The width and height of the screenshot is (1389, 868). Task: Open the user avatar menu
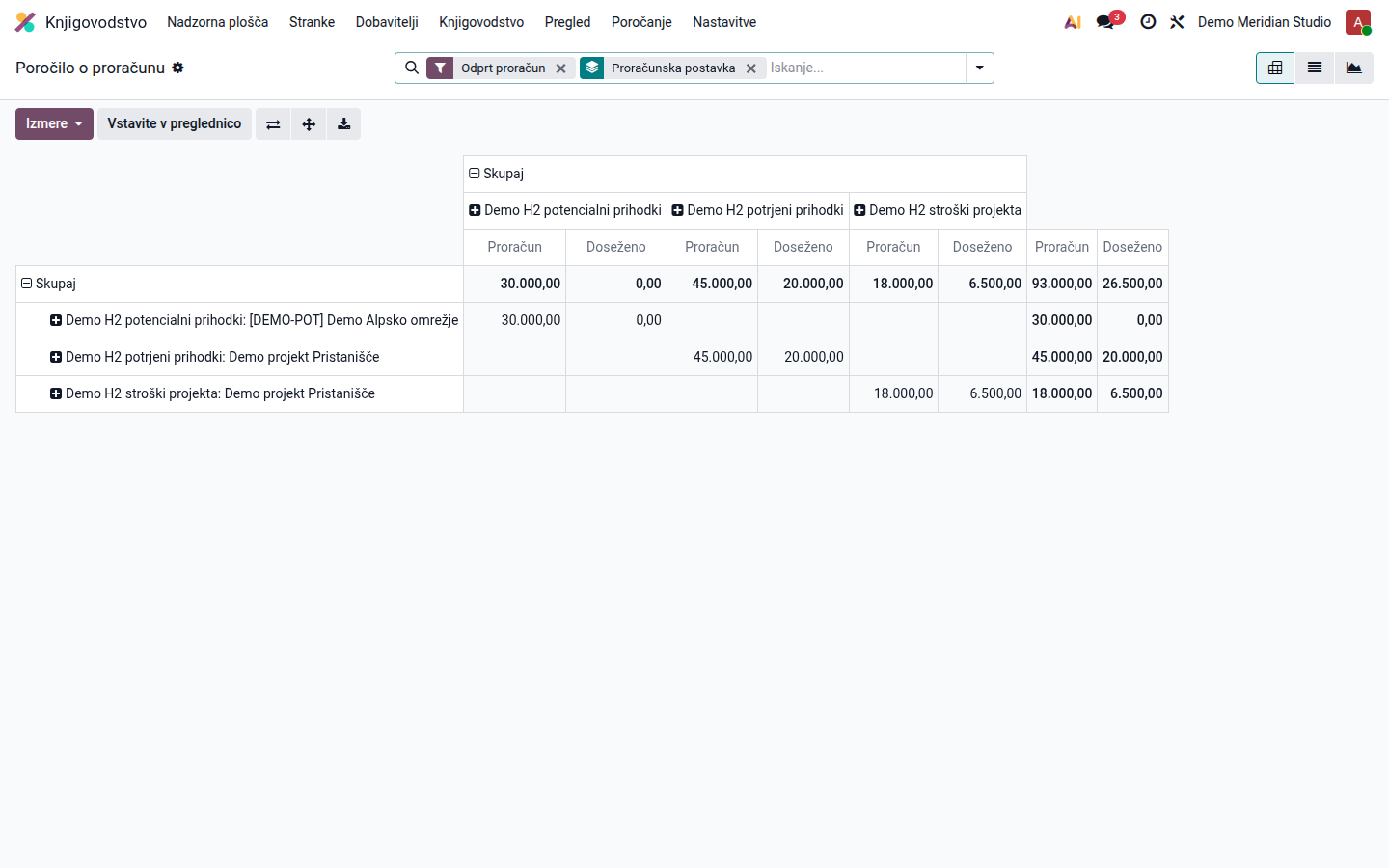tap(1358, 22)
